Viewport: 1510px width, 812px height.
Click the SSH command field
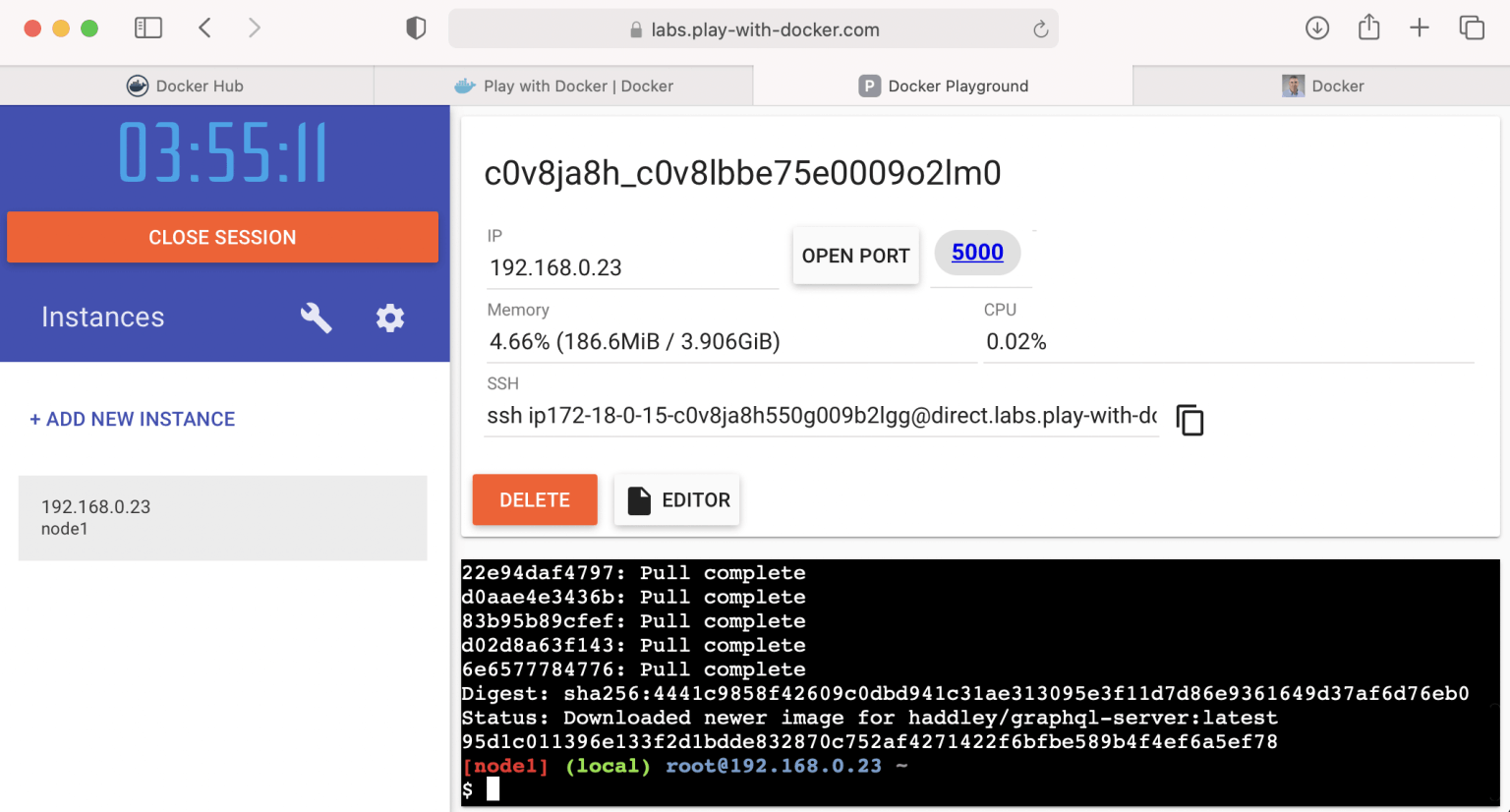[x=822, y=416]
